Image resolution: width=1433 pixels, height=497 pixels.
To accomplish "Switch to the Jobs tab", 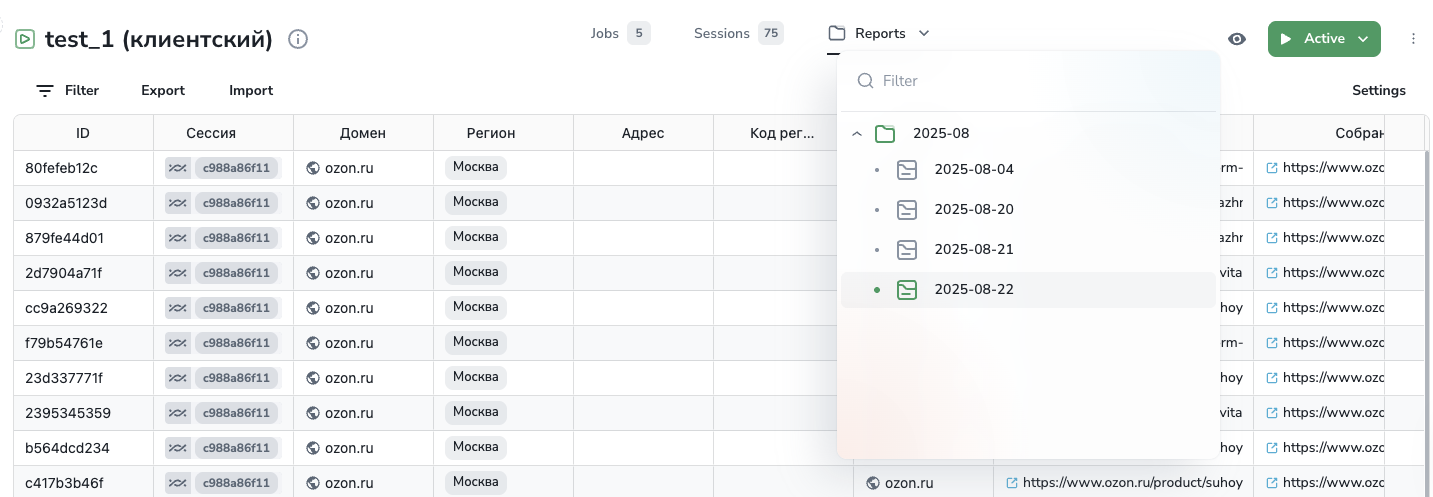I will pyautogui.click(x=605, y=34).
